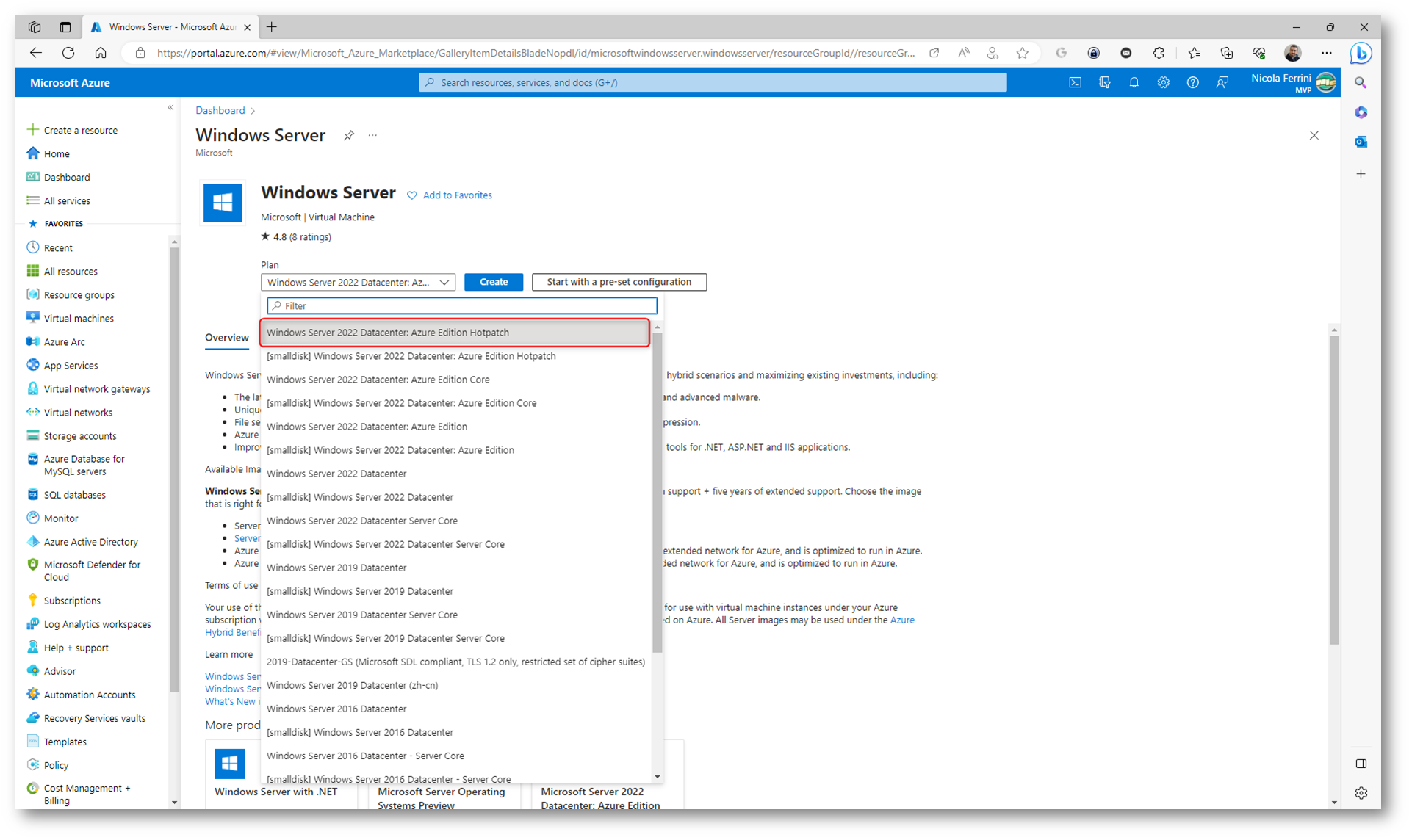The height and width of the screenshot is (840, 1412).
Task: Pick 2019-Datacenter-GS SDL compliant plan
Action: (x=455, y=662)
